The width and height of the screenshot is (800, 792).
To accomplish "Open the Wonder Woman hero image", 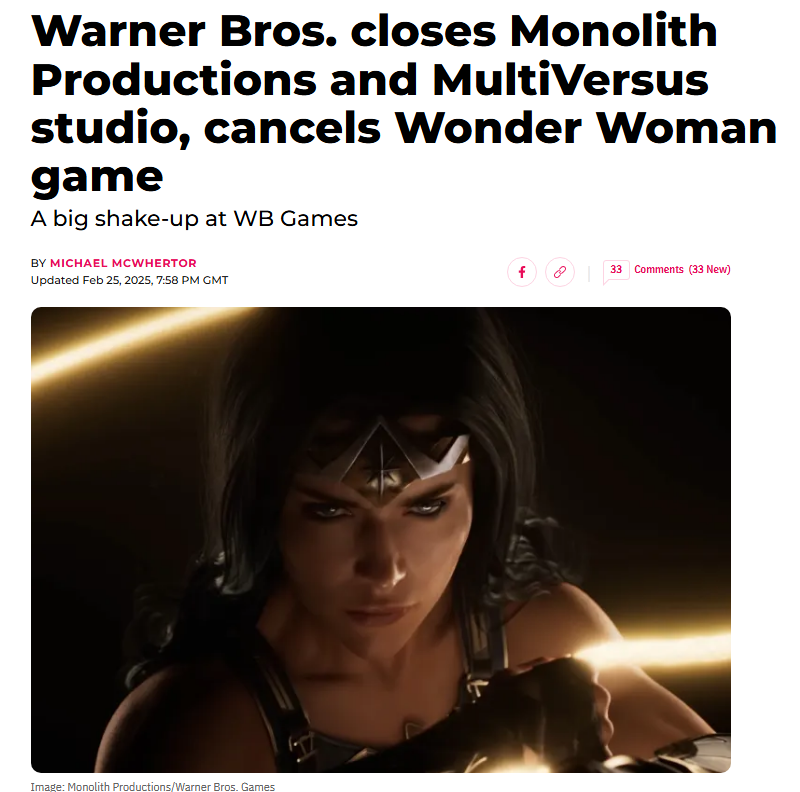I will [381, 540].
